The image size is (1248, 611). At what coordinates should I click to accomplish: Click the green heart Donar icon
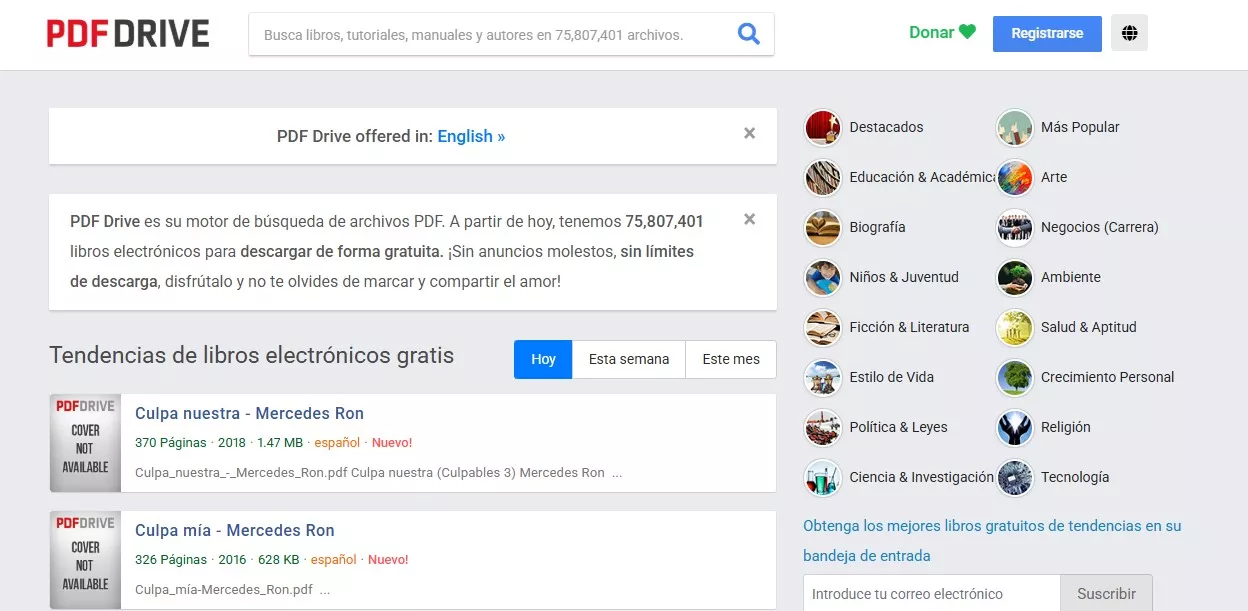pyautogui.click(x=967, y=32)
